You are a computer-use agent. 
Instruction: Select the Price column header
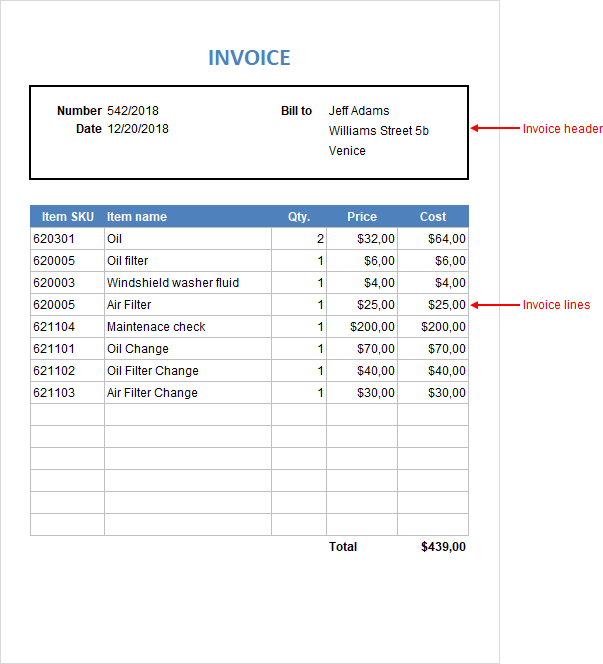[x=362, y=217]
